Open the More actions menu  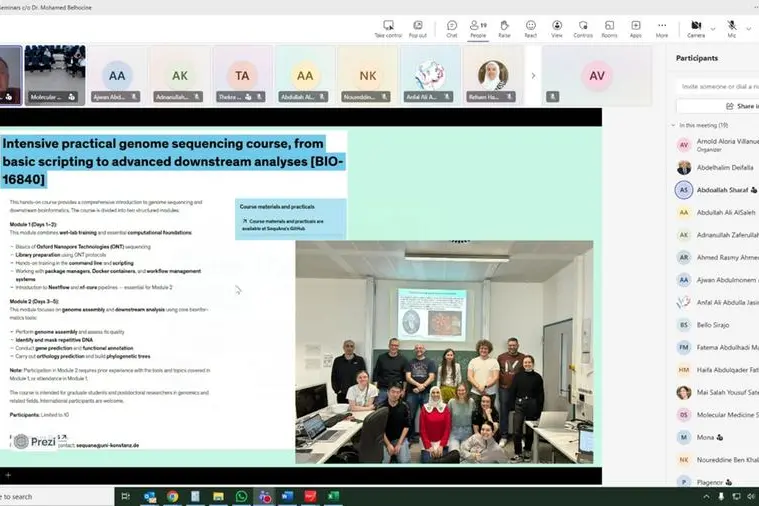coord(661,28)
